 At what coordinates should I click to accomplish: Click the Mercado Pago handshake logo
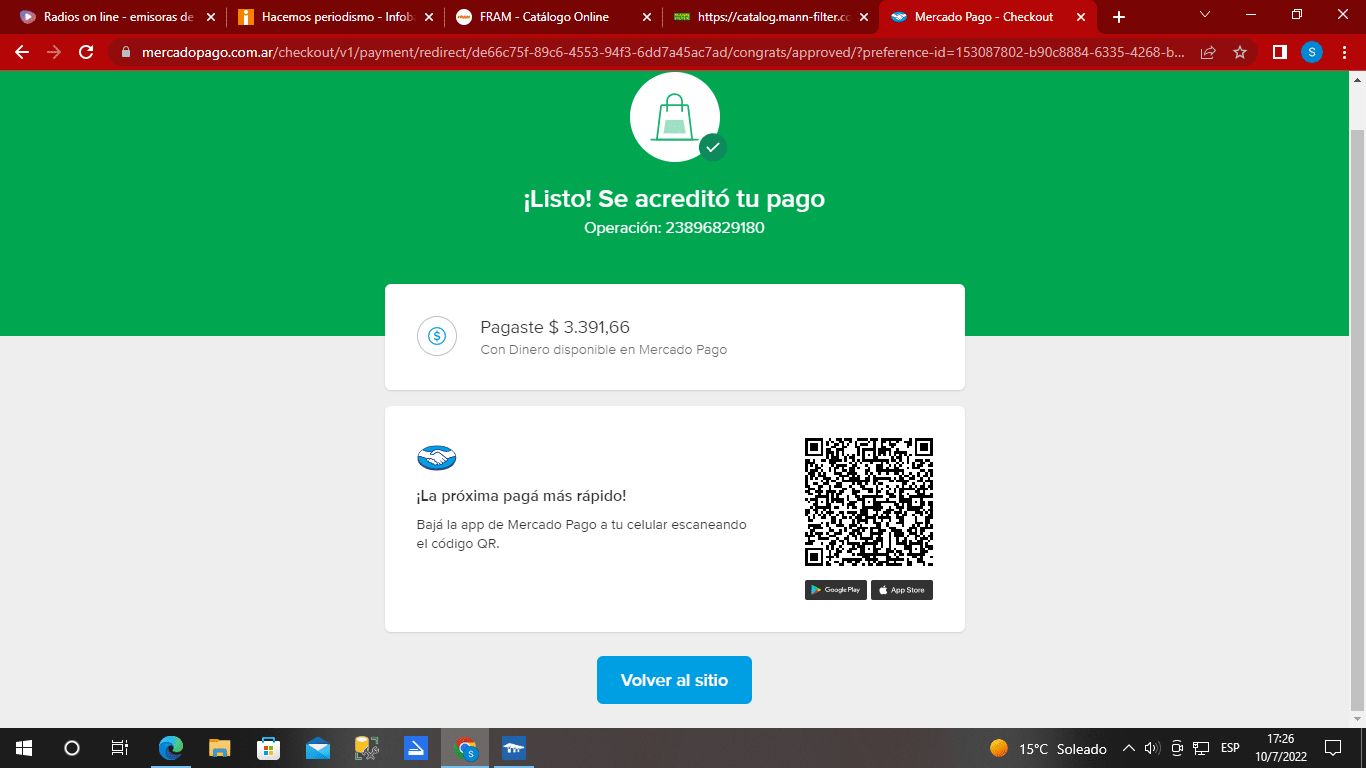click(x=436, y=458)
